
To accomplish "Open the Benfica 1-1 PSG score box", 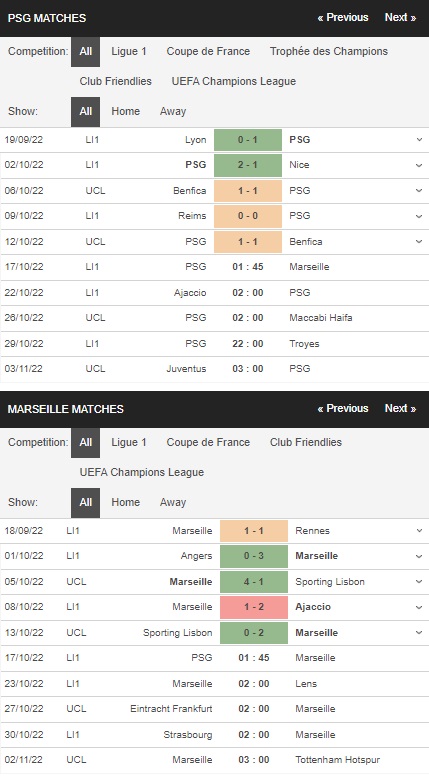I will coord(248,191).
